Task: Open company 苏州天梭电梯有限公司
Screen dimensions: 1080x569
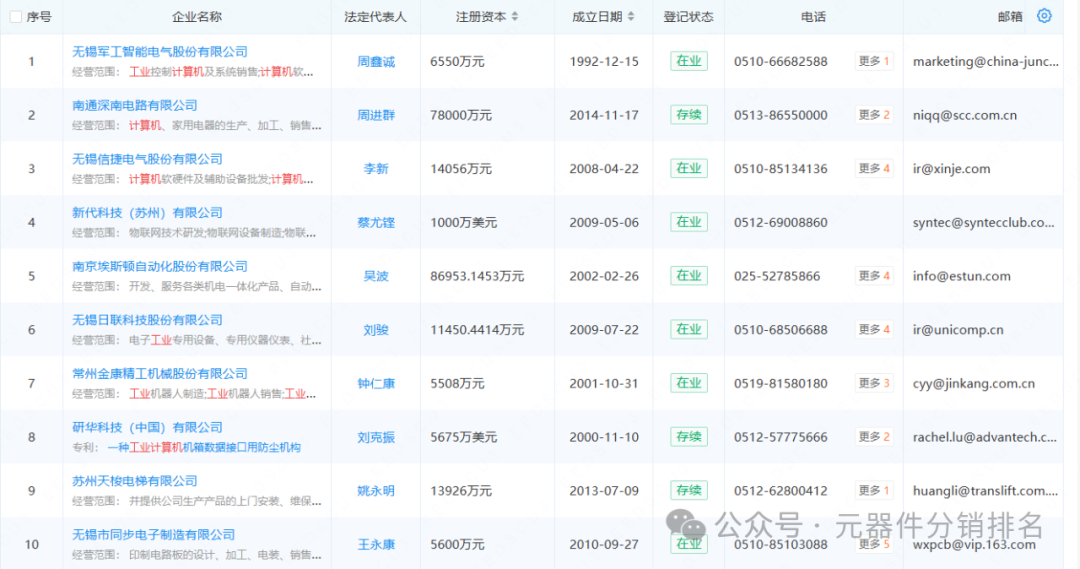Action: click(x=135, y=482)
